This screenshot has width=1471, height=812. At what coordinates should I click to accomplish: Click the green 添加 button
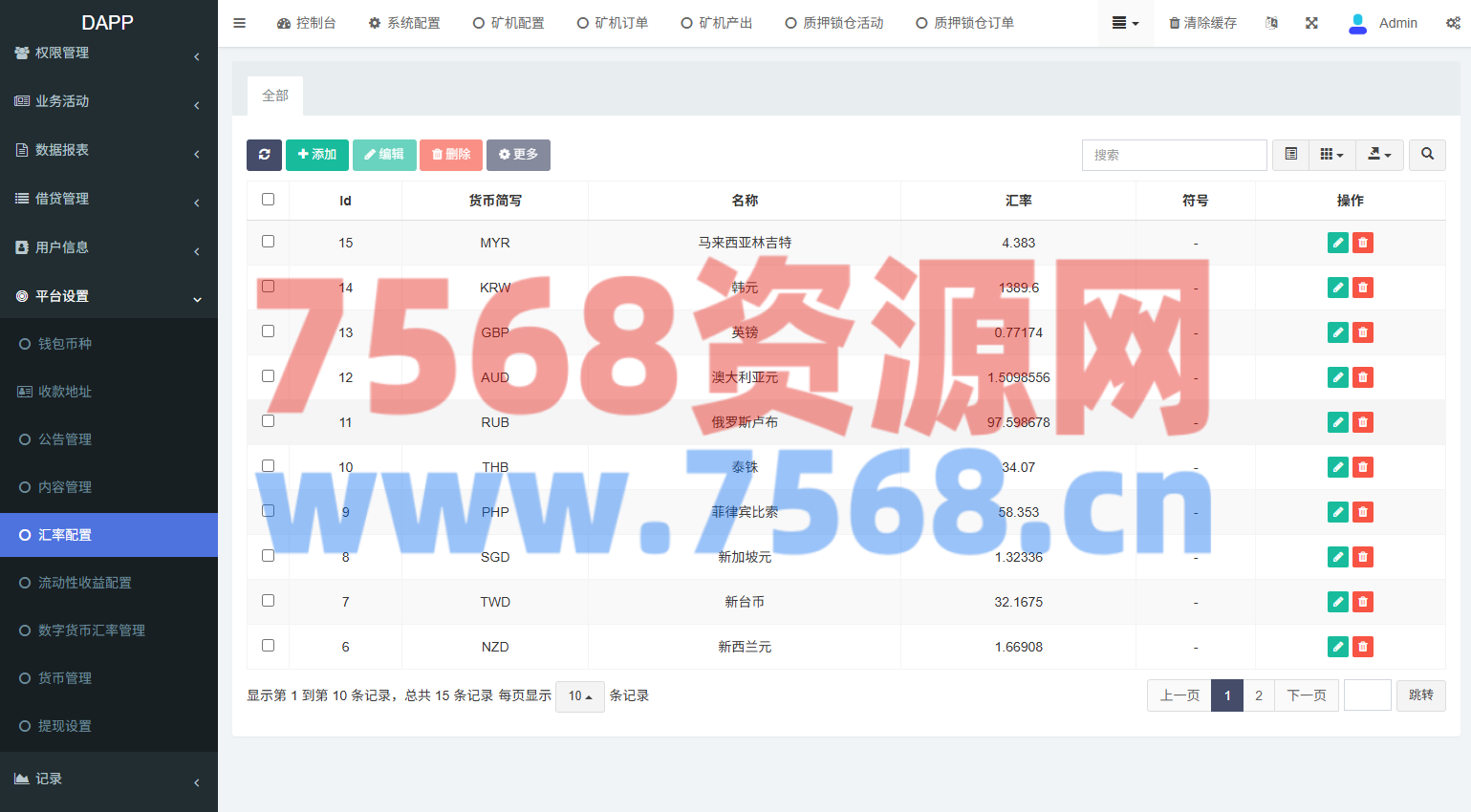(x=317, y=155)
